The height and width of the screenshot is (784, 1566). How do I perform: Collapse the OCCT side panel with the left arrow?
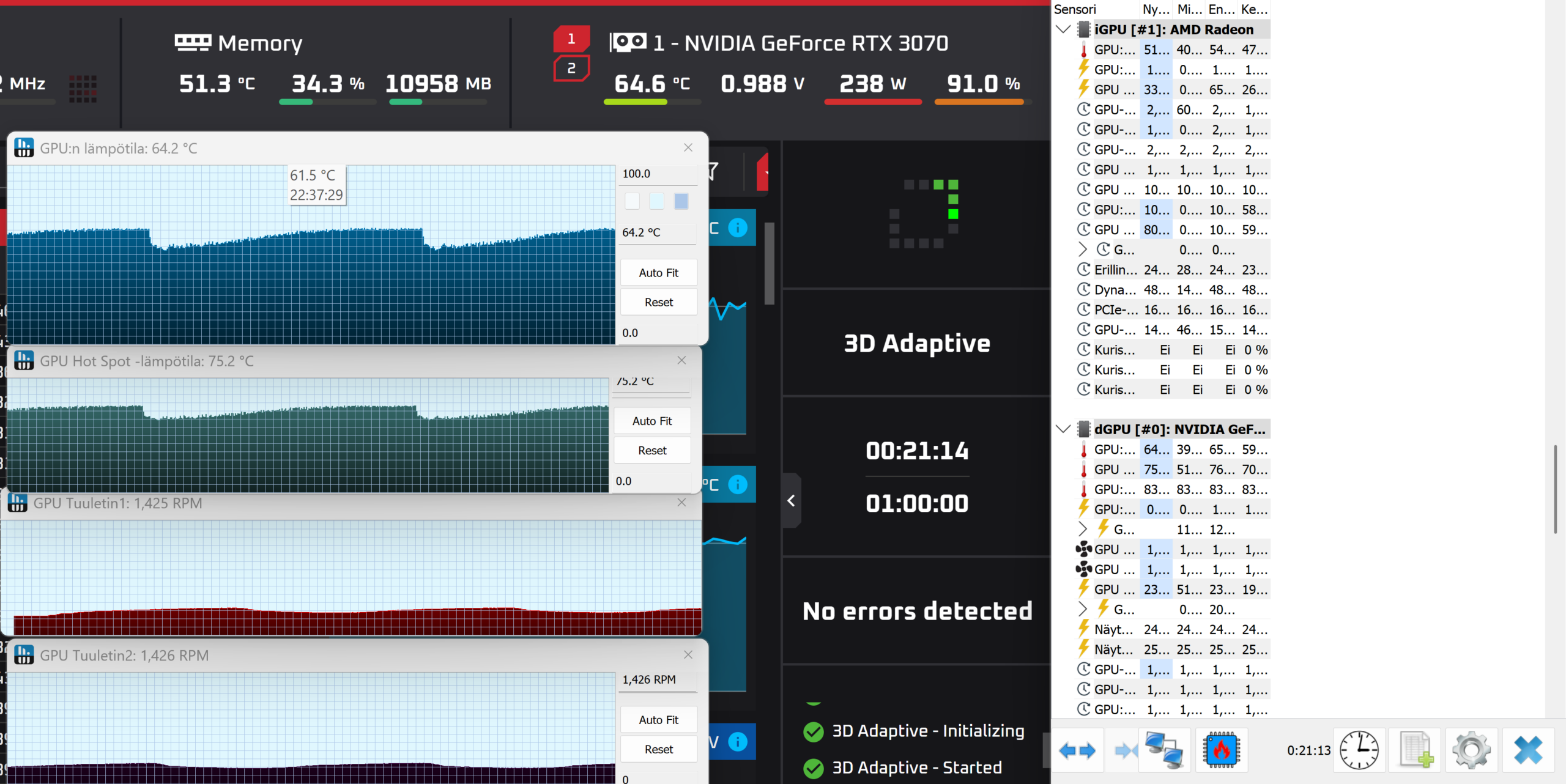(792, 501)
